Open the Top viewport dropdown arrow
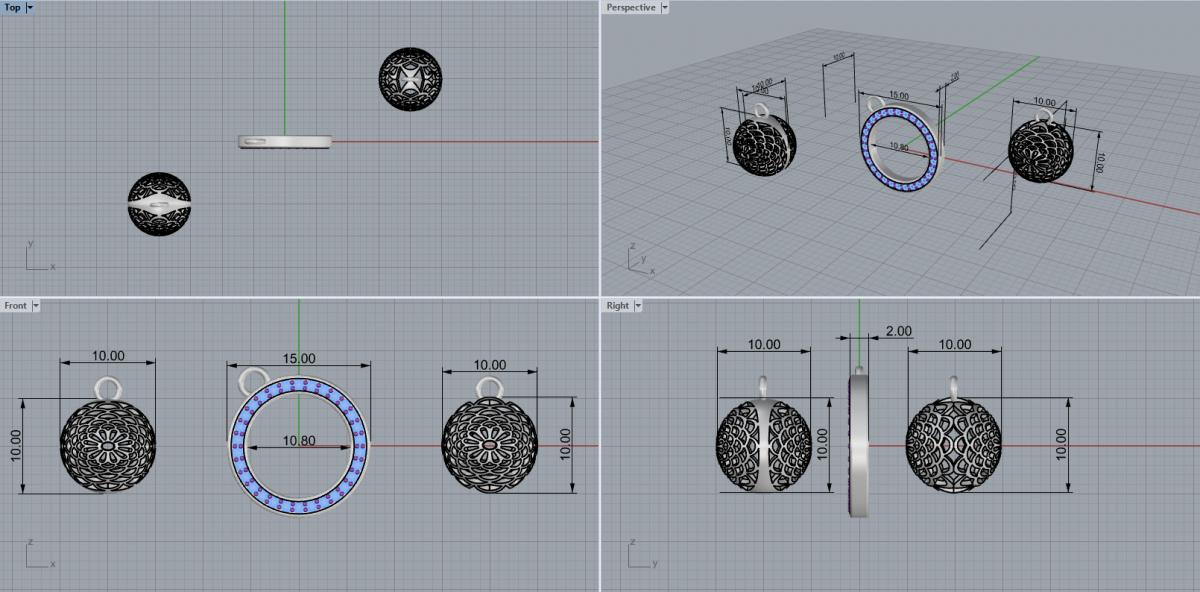1200x592 pixels. [x=29, y=7]
